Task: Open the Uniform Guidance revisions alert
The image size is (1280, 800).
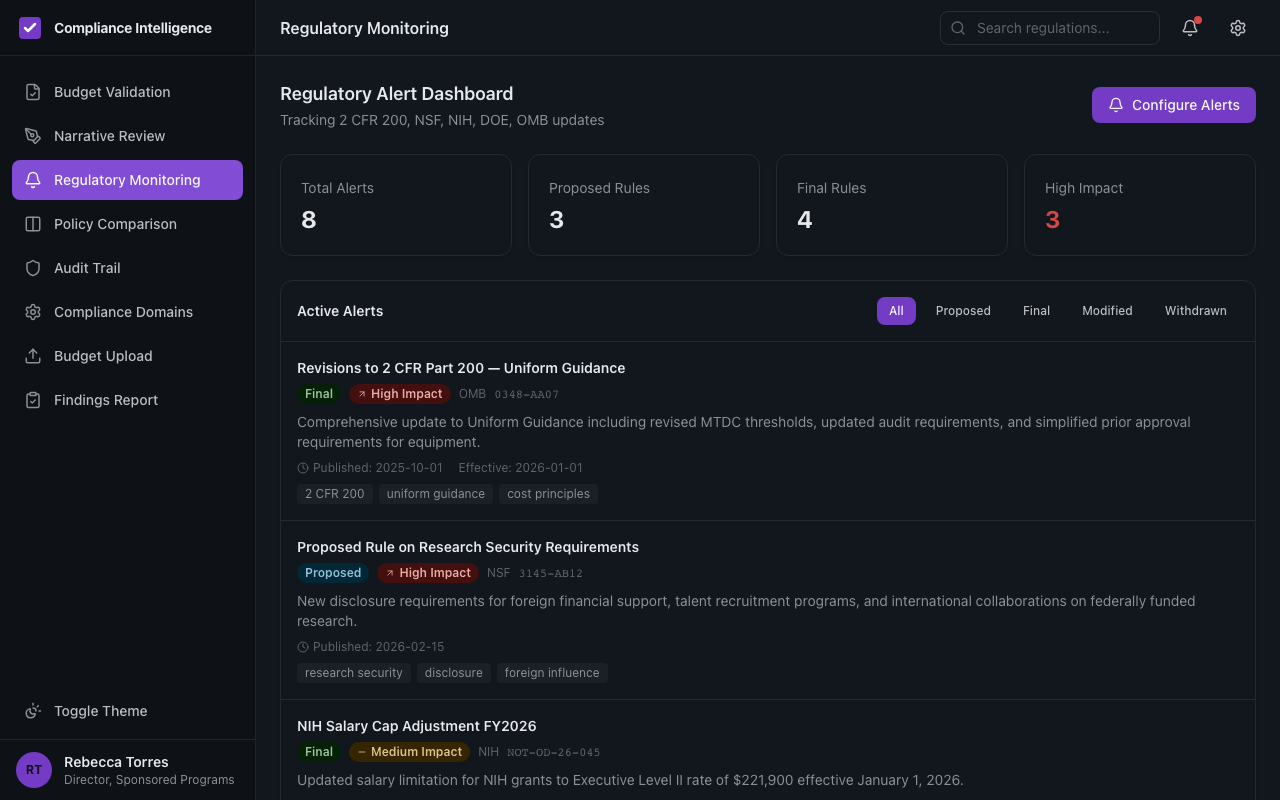Action: point(461,367)
